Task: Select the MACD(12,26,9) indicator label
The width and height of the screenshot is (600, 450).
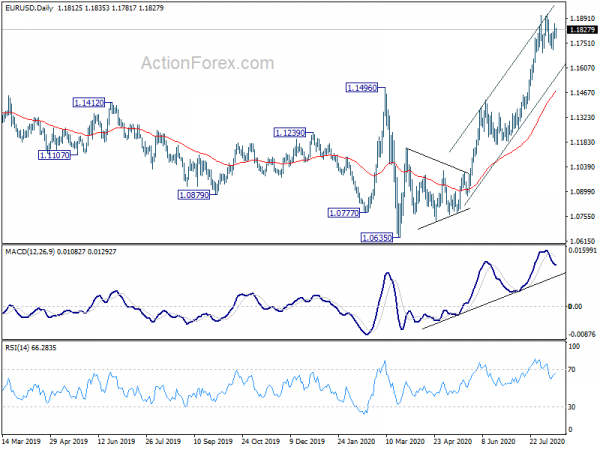Action: [x=30, y=252]
